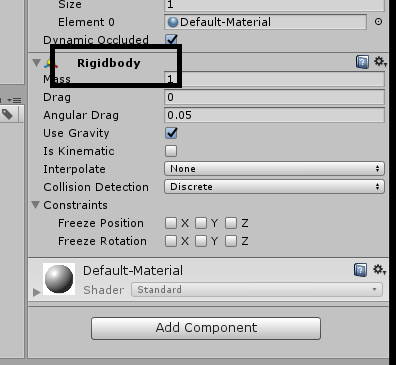
Task: Open the Interpolate dropdown
Action: click(x=274, y=169)
